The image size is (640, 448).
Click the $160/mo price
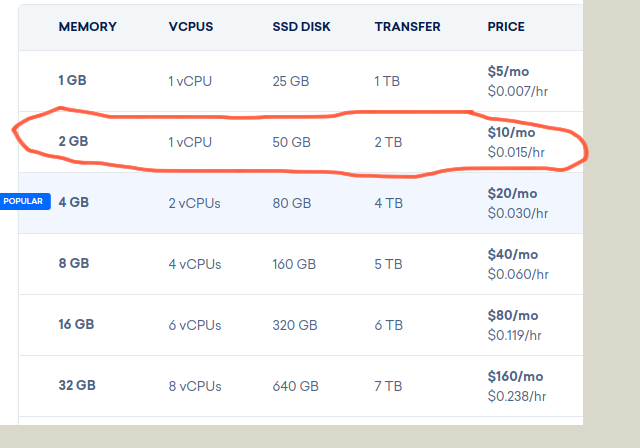point(515,376)
